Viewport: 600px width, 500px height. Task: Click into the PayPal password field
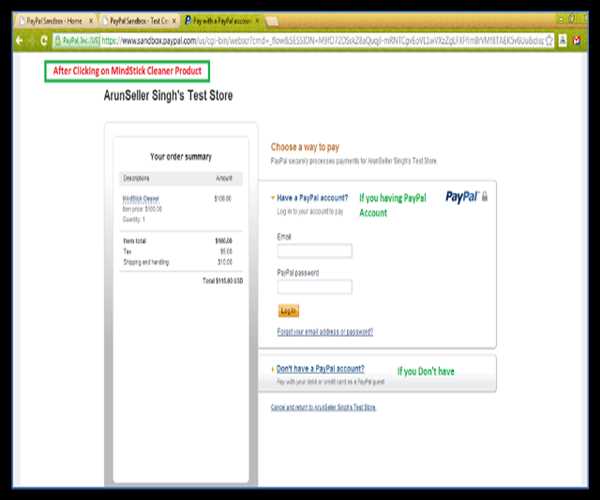tap(314, 287)
